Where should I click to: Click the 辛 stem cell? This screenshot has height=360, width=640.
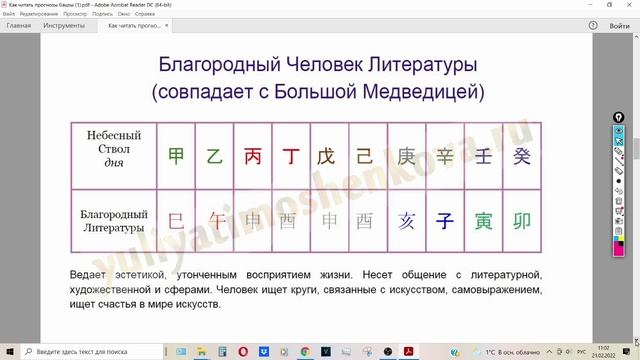[x=445, y=156]
